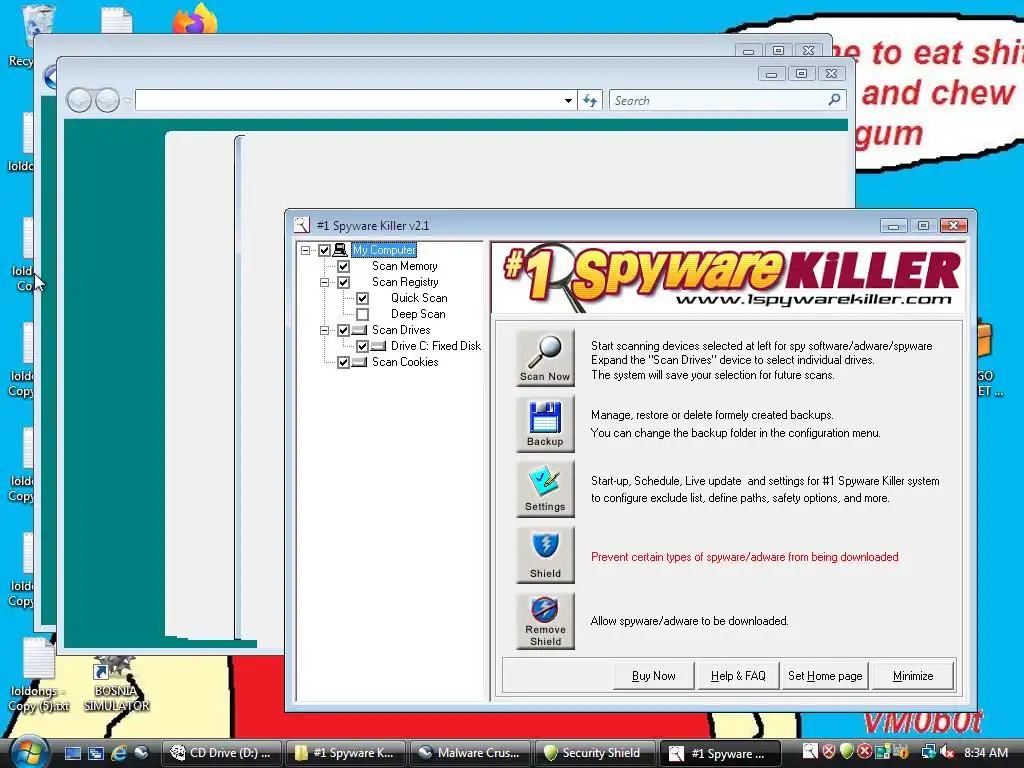The height and width of the screenshot is (768, 1024).
Task: Click the red 'Prevent certain types of spyware' text
Action: [x=744, y=557]
